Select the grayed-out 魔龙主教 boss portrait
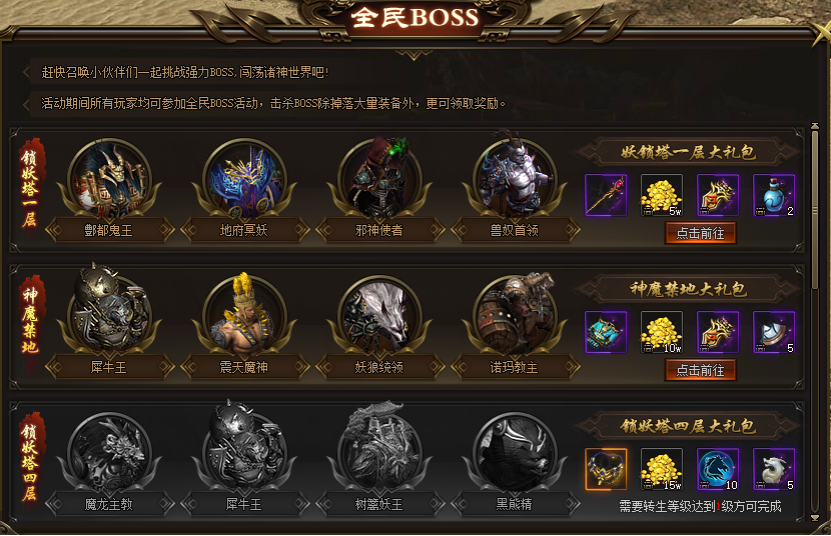 [110, 453]
